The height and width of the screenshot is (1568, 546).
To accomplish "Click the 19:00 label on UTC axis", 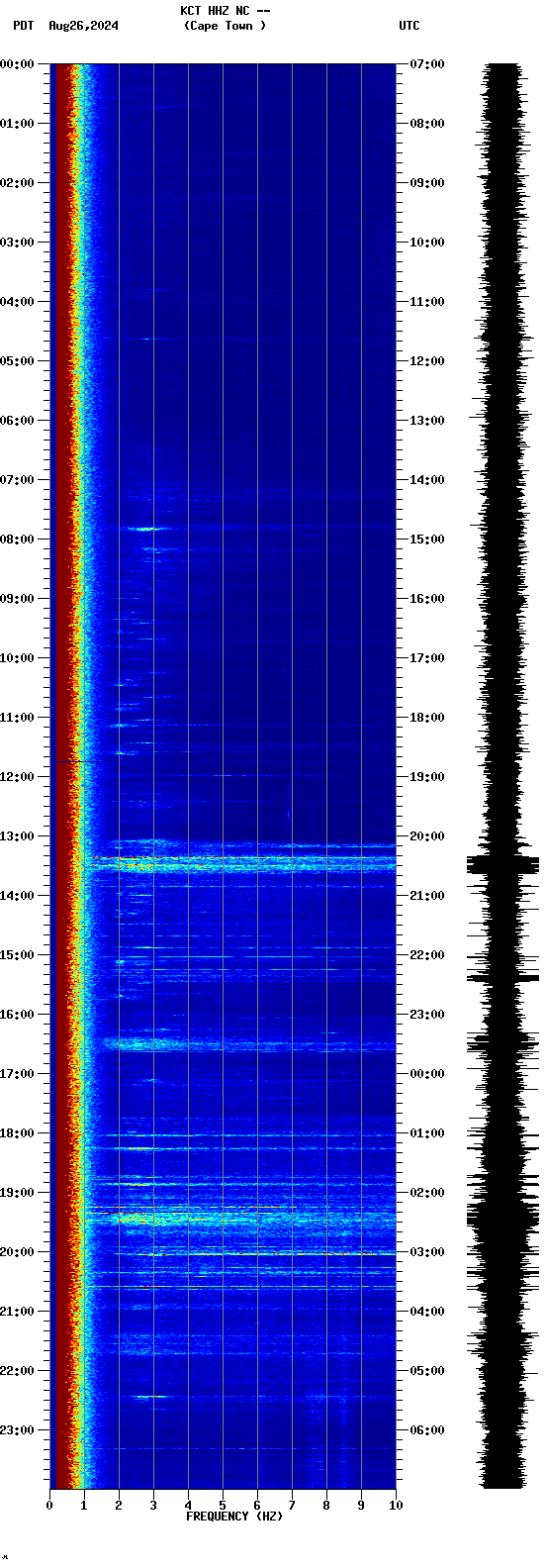I will coord(427,777).
